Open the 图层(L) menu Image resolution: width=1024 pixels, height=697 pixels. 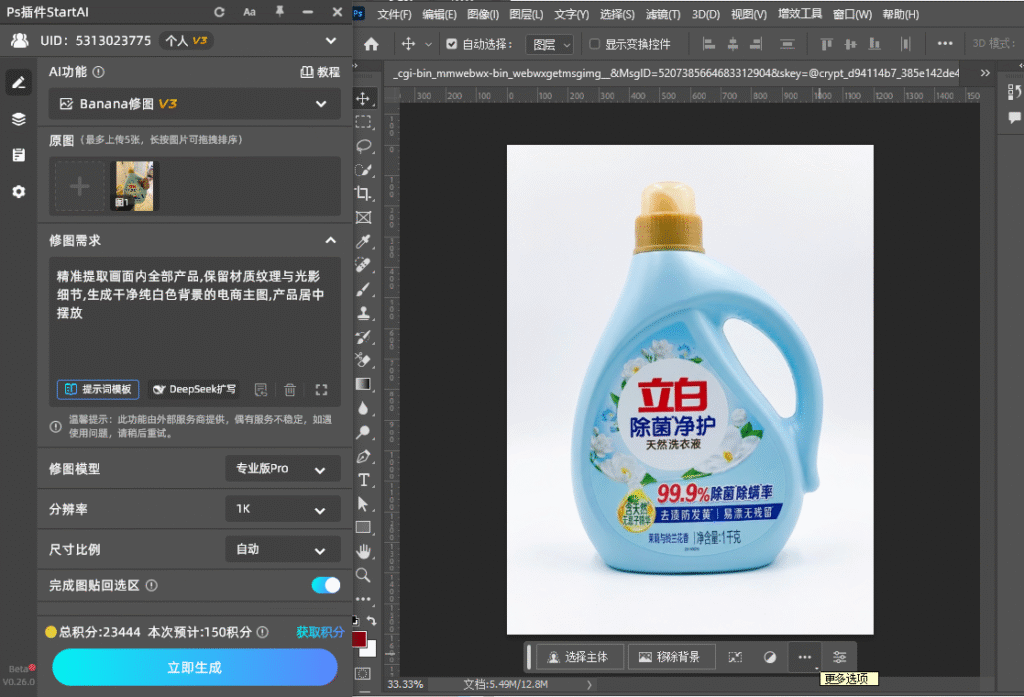point(526,14)
